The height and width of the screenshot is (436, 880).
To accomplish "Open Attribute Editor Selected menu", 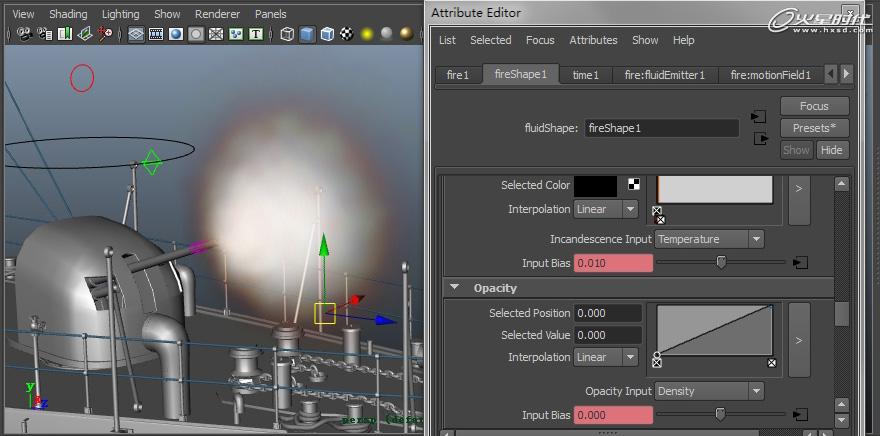I will point(491,40).
